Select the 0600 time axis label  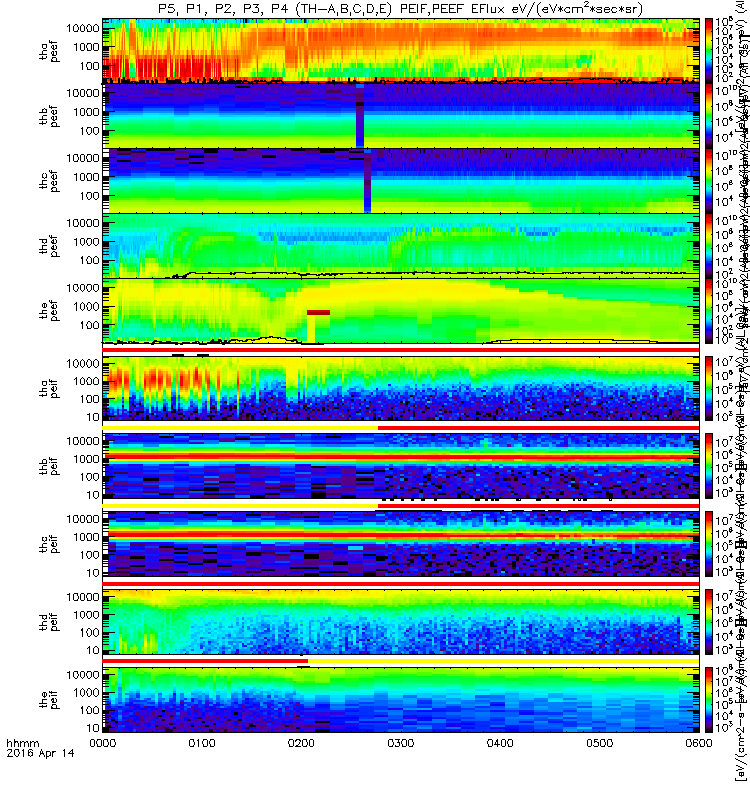point(698,743)
